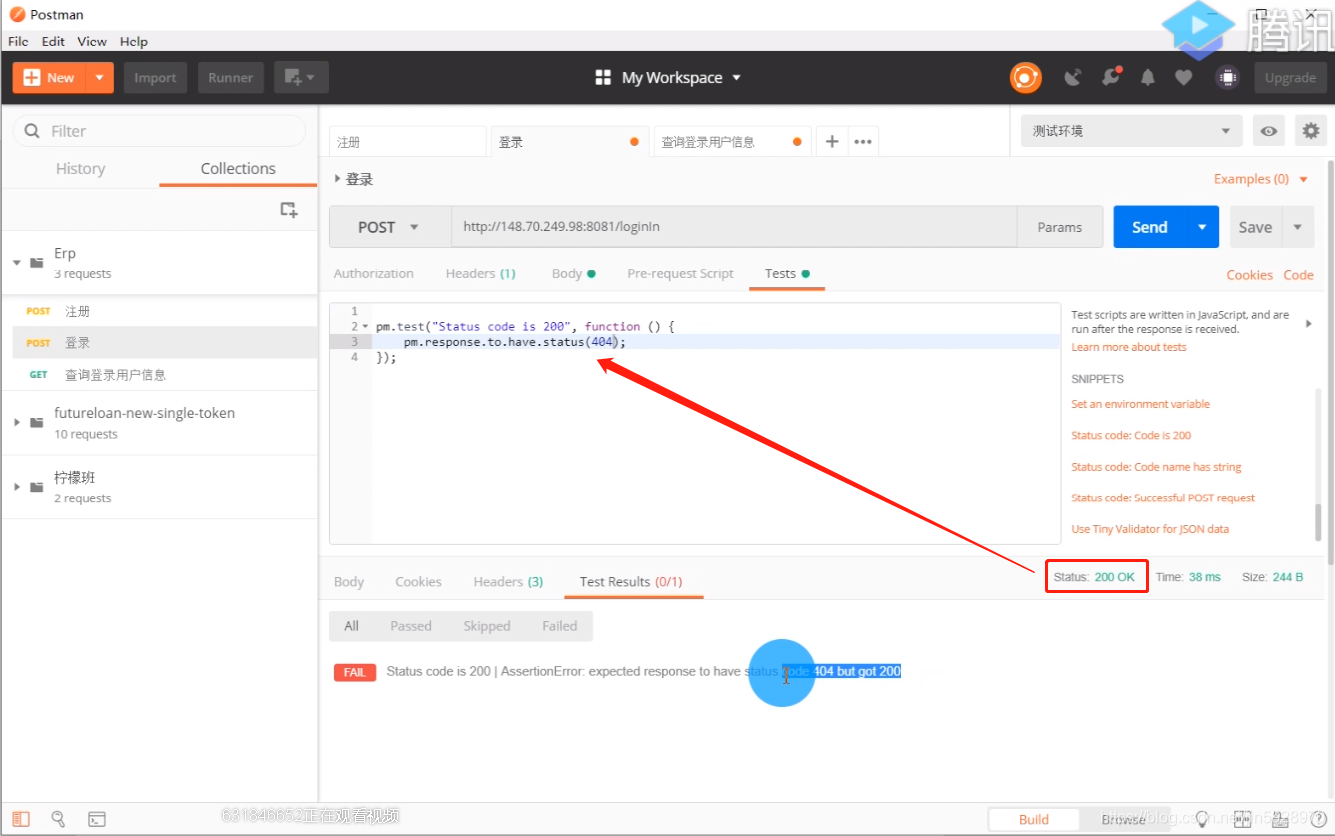Open the request Body tab
1335x836 pixels.
tap(573, 273)
